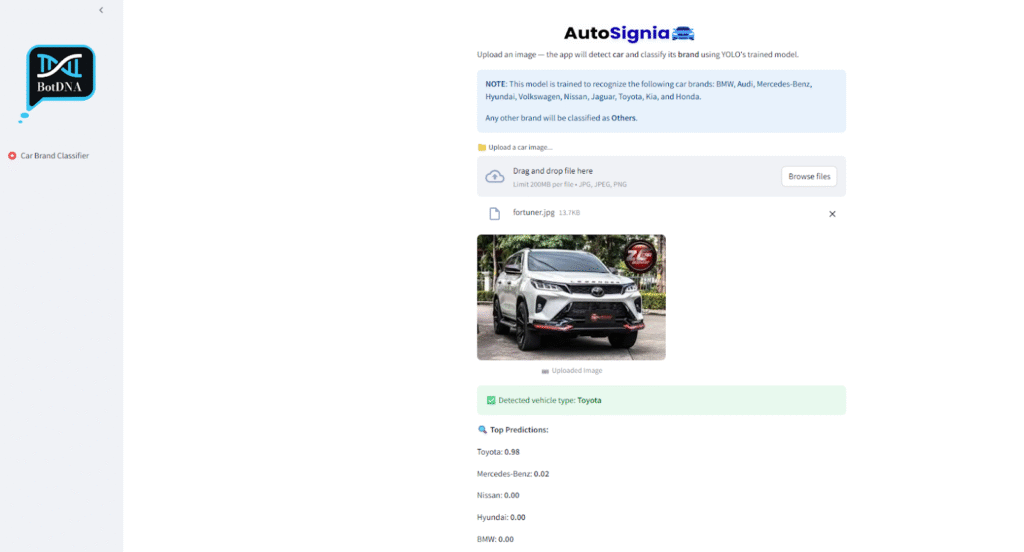The height and width of the screenshot is (552, 1024).
Task: Click the document icon beside fortuner.jpg
Action: coord(494,213)
